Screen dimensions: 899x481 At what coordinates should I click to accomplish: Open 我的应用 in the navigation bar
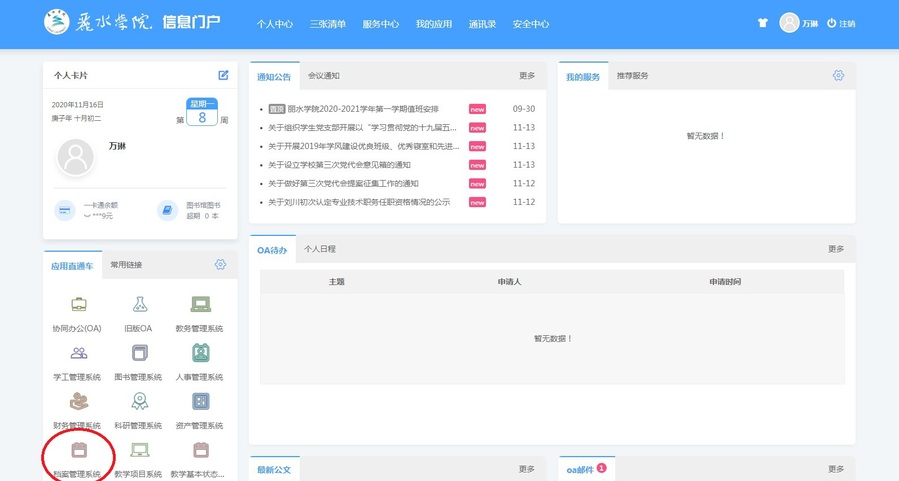pos(433,24)
